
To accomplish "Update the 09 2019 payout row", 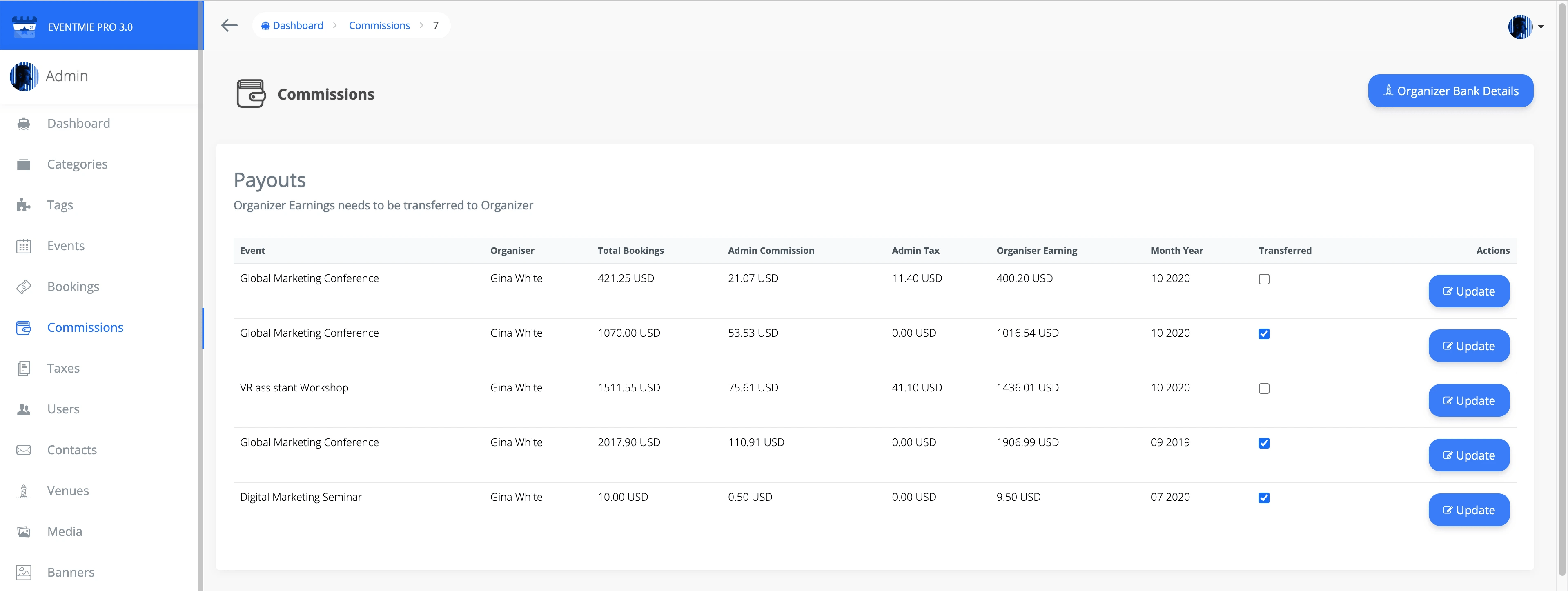I will click(1468, 455).
